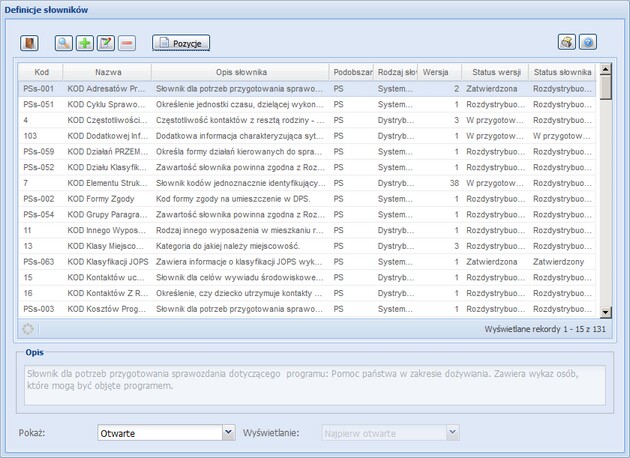Add a new dictionary with plus icon

click(x=85, y=43)
